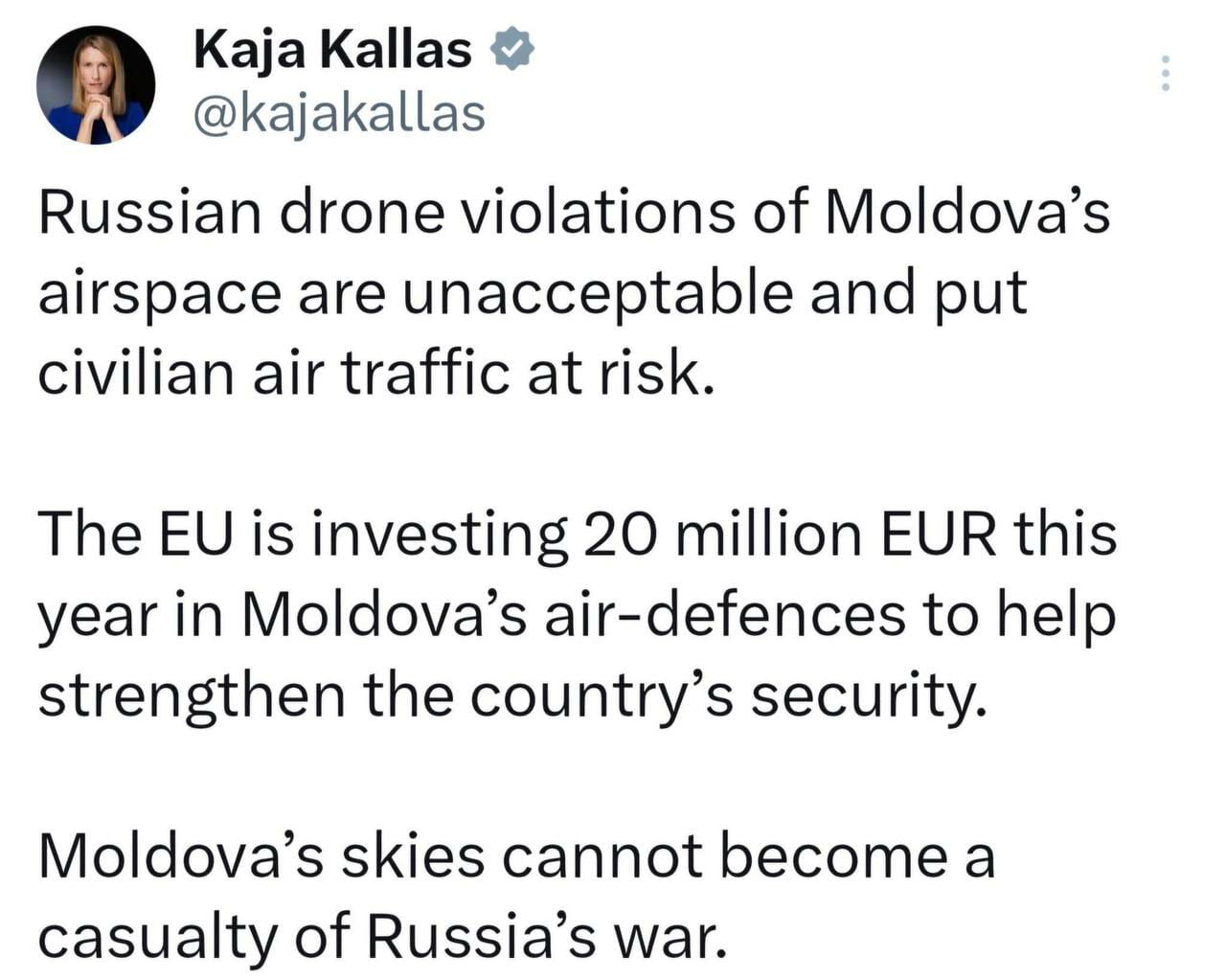Open the three-dot more options menu
This screenshot has width=1226, height=980.
pyautogui.click(x=1165, y=74)
